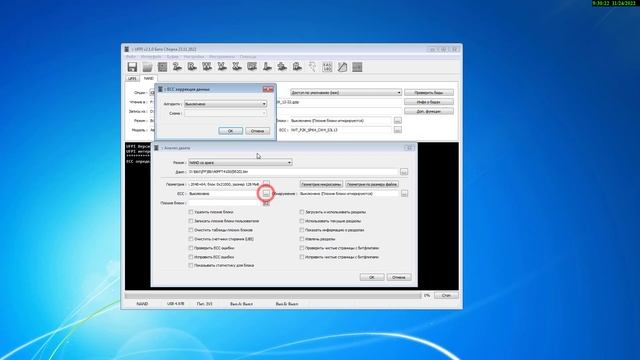The height and width of the screenshot is (360, 640).
Task: Enable 'Проверить чистые страницы с битфлипами'
Action: pos(302,248)
